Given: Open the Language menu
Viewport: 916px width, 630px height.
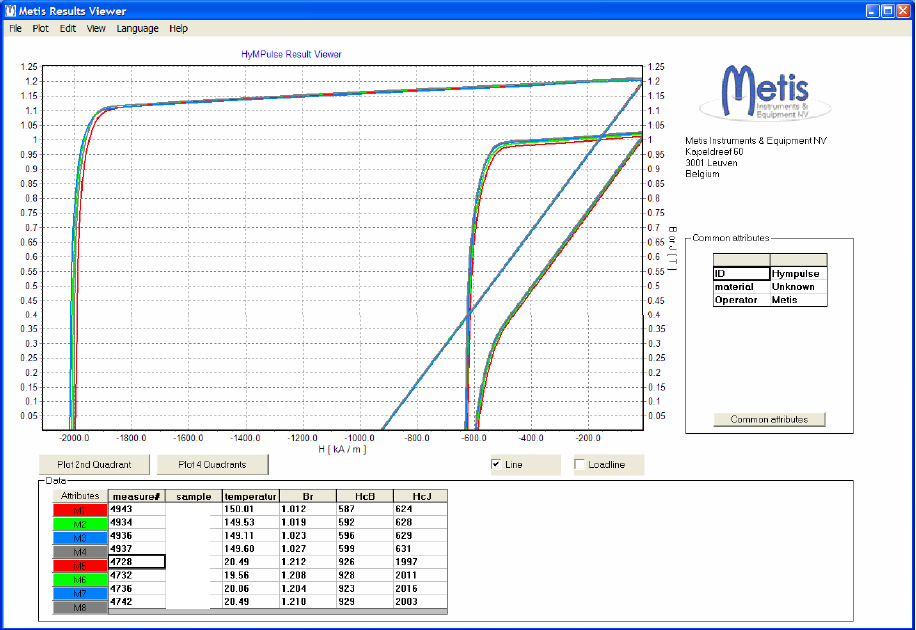Looking at the screenshot, I should pyautogui.click(x=137, y=29).
